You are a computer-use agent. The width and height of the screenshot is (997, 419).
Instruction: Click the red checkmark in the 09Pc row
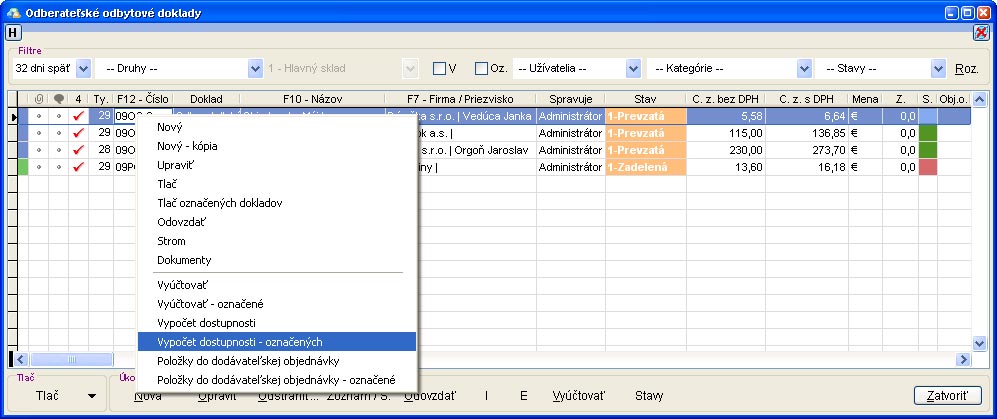(x=78, y=167)
